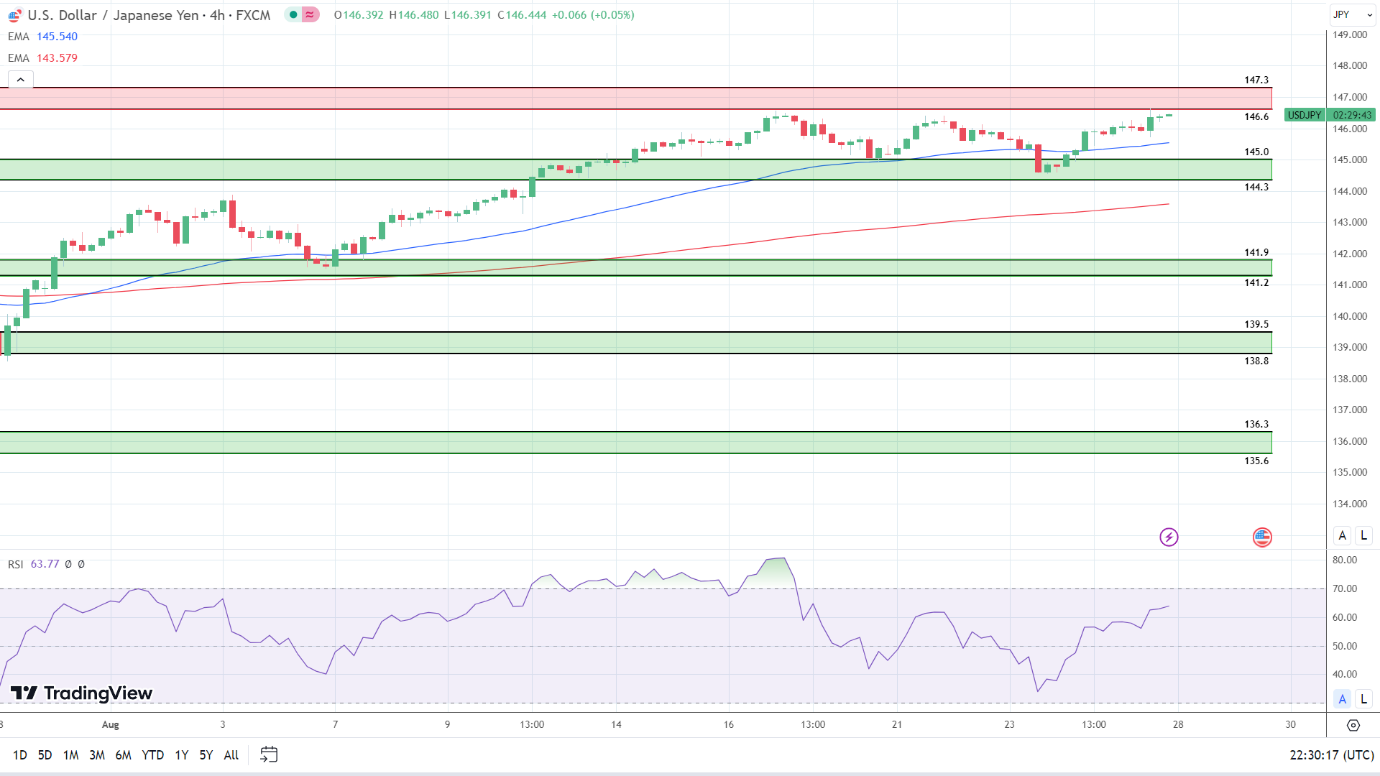Click the 144.3 support level label
This screenshot has height=776, width=1380.
tap(1256, 187)
